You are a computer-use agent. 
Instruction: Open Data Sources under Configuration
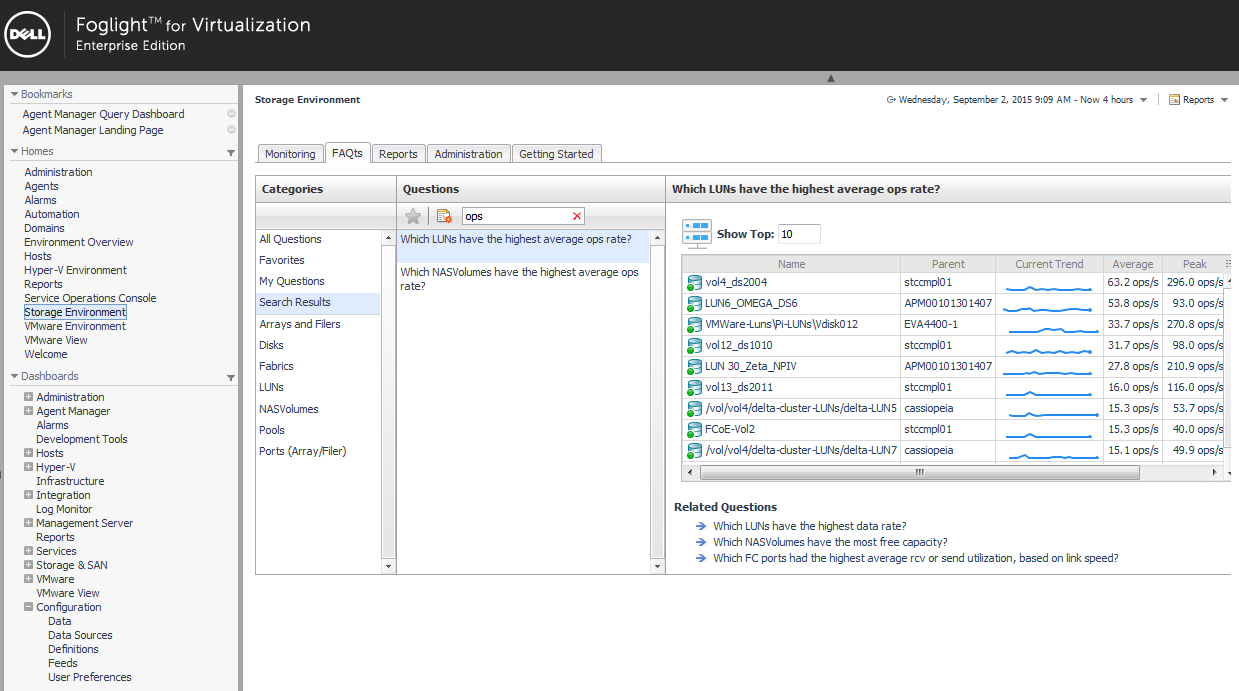coord(80,635)
